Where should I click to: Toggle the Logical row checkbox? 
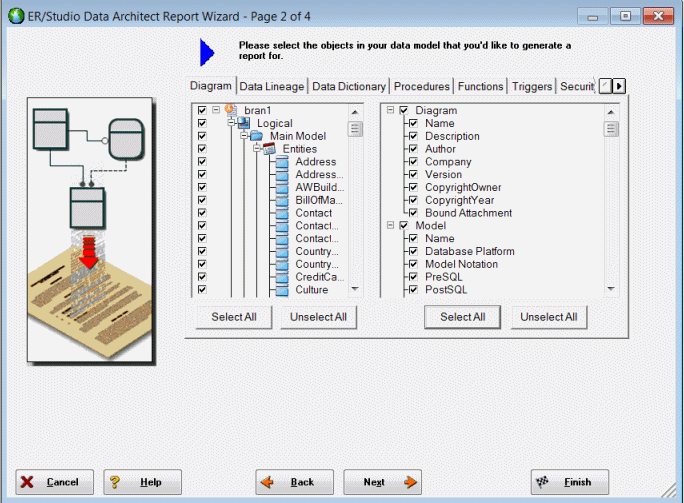click(202, 123)
